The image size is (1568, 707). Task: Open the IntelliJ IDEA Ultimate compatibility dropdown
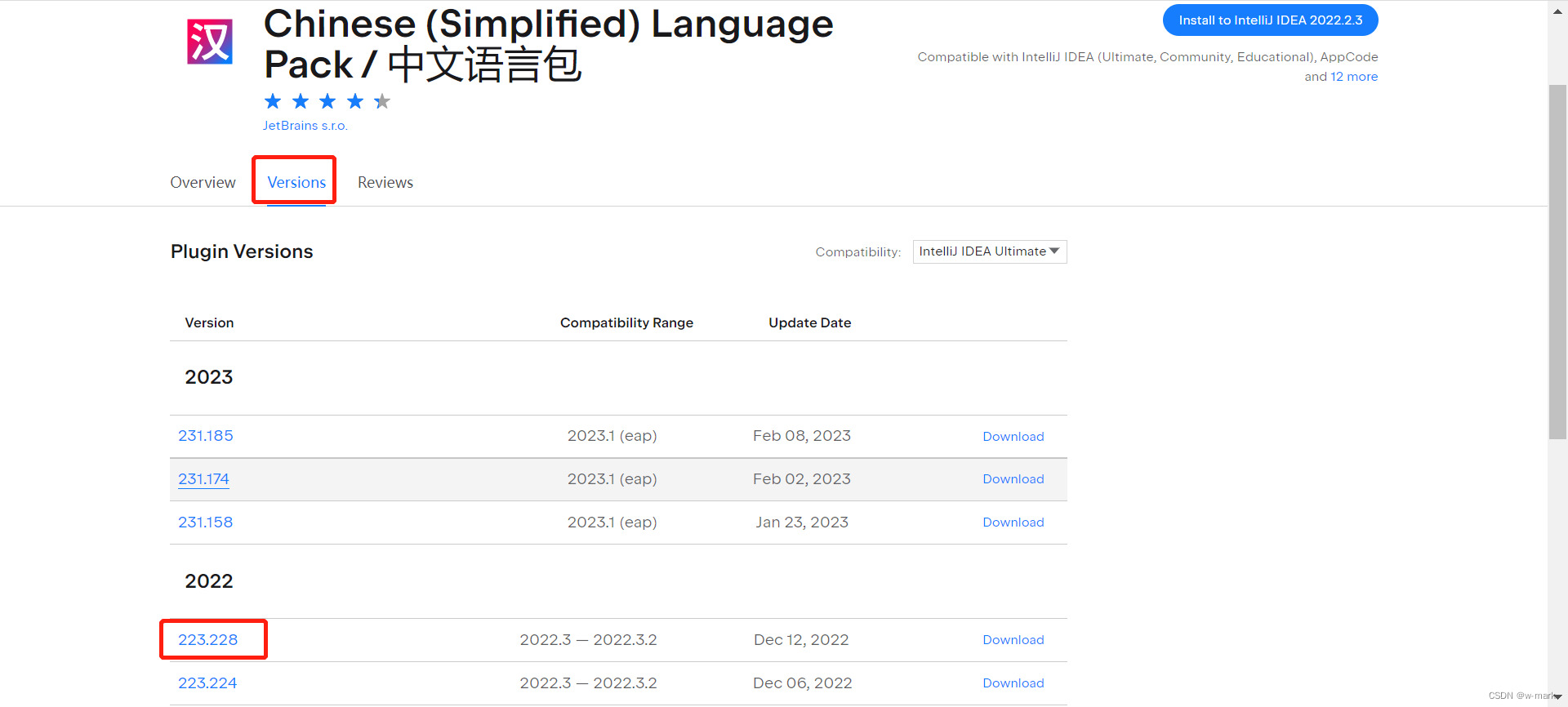(x=990, y=251)
